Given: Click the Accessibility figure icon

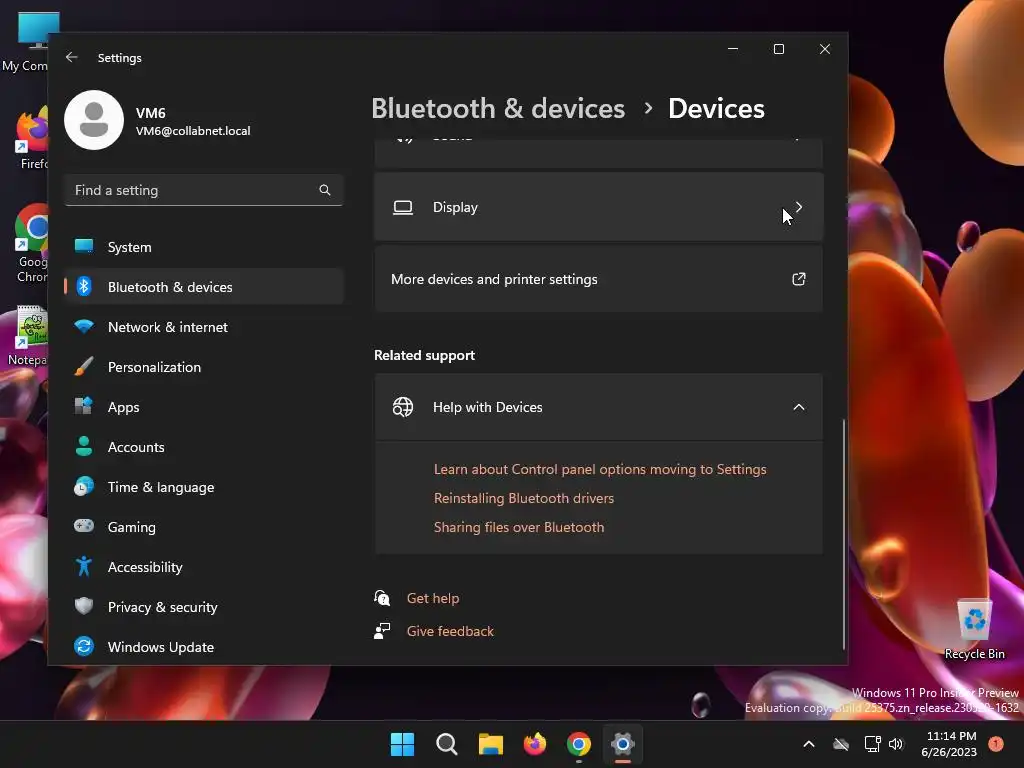Looking at the screenshot, I should coord(84,566).
